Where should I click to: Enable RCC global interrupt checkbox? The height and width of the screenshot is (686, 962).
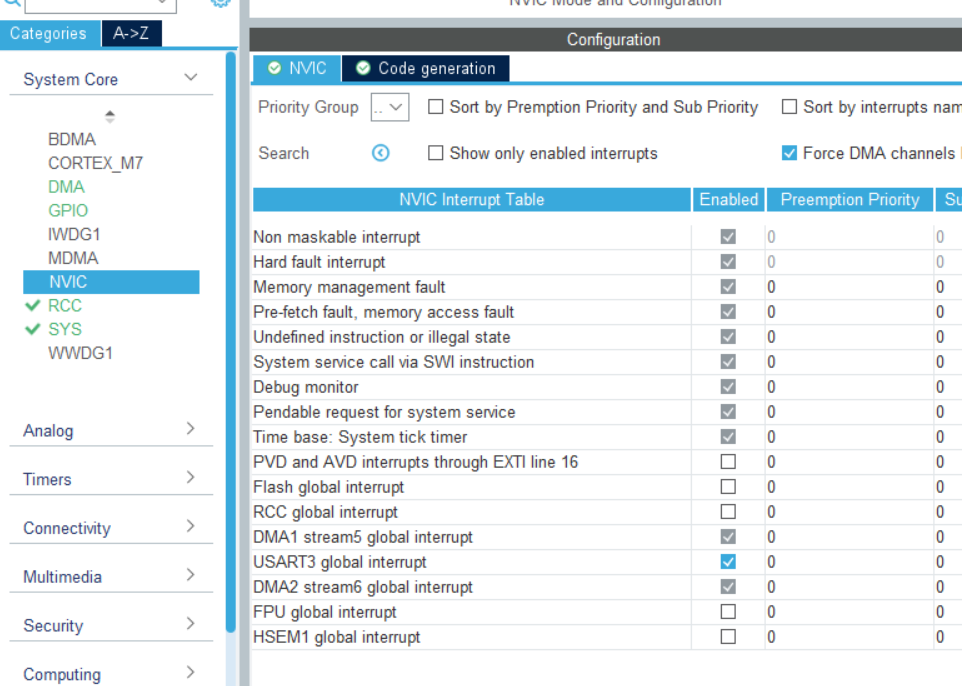click(728, 512)
